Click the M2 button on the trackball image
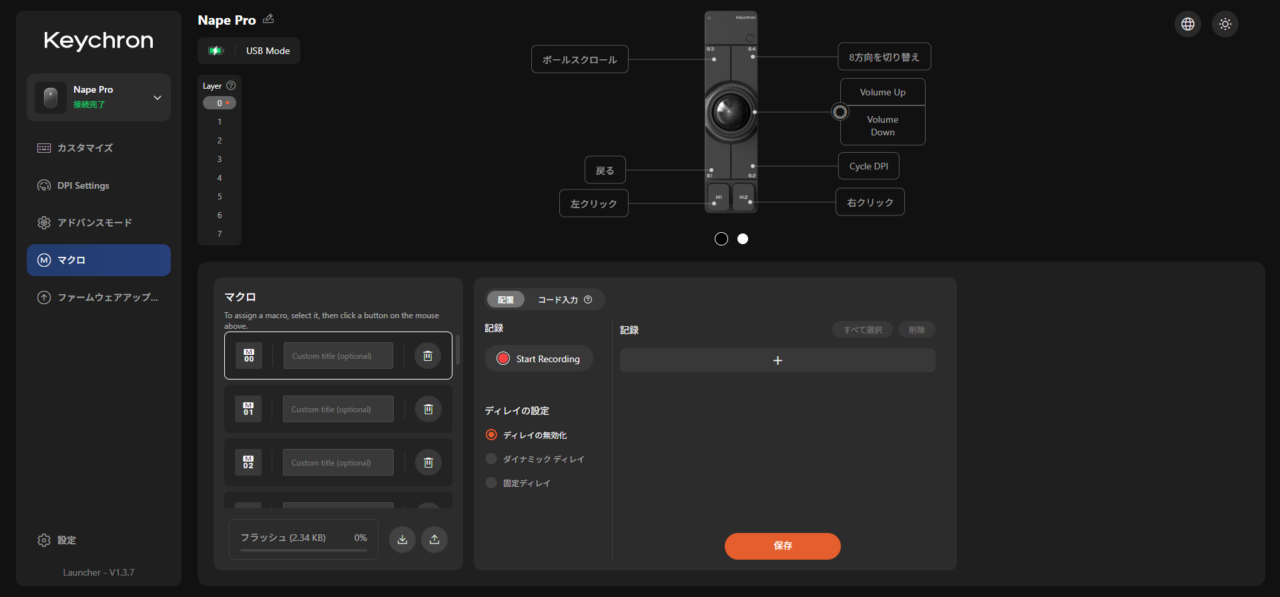 743,196
